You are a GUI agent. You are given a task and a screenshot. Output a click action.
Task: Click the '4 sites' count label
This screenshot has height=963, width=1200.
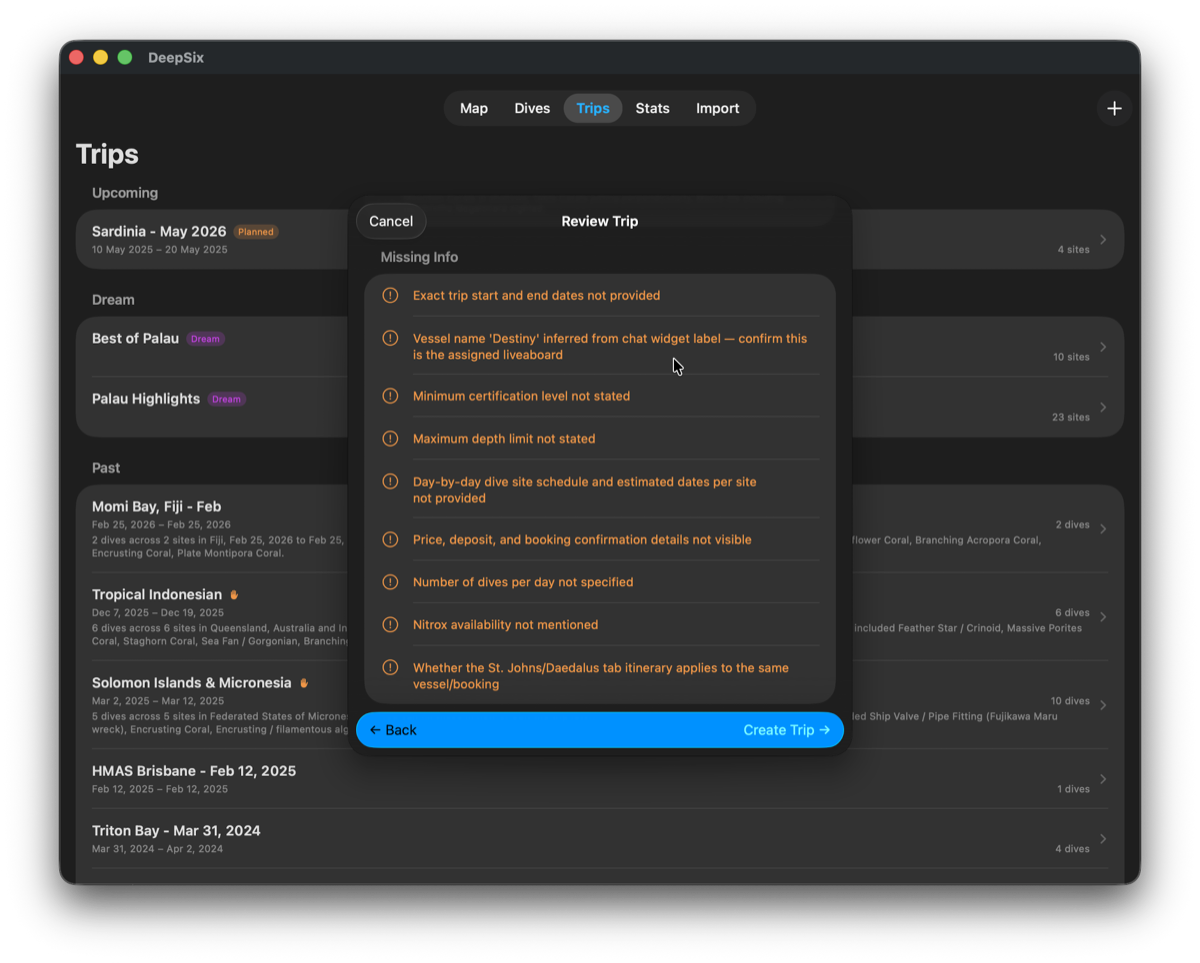coord(1073,250)
